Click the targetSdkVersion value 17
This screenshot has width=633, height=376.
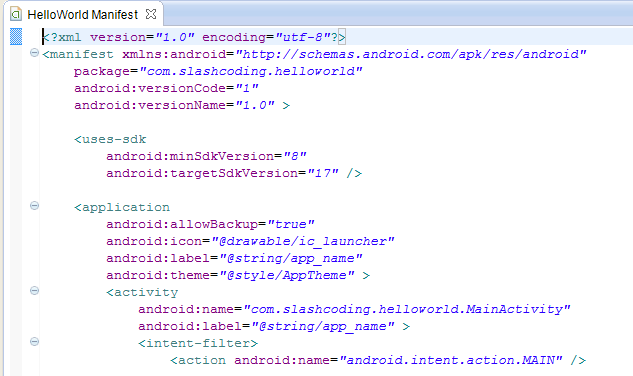click(323, 173)
